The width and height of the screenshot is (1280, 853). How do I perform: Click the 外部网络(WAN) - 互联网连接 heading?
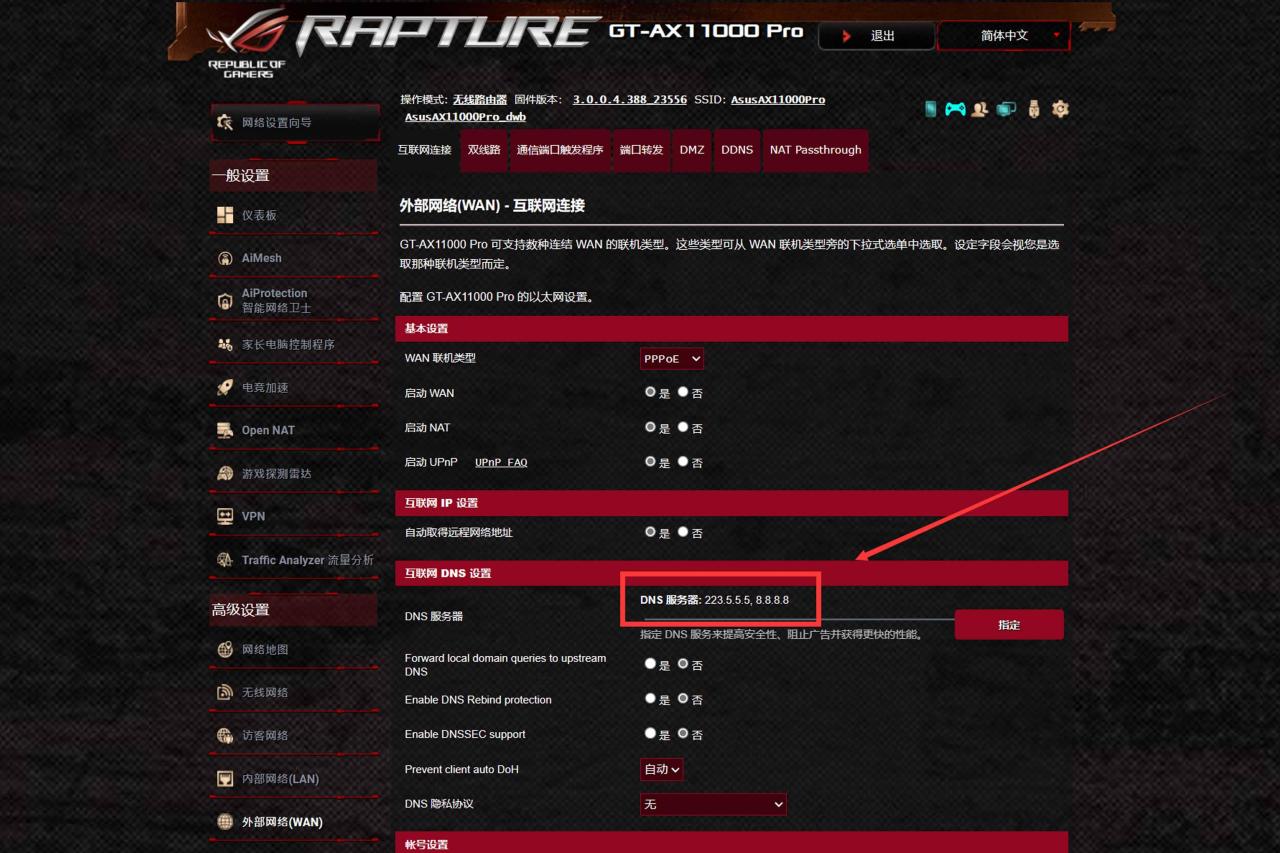point(492,205)
